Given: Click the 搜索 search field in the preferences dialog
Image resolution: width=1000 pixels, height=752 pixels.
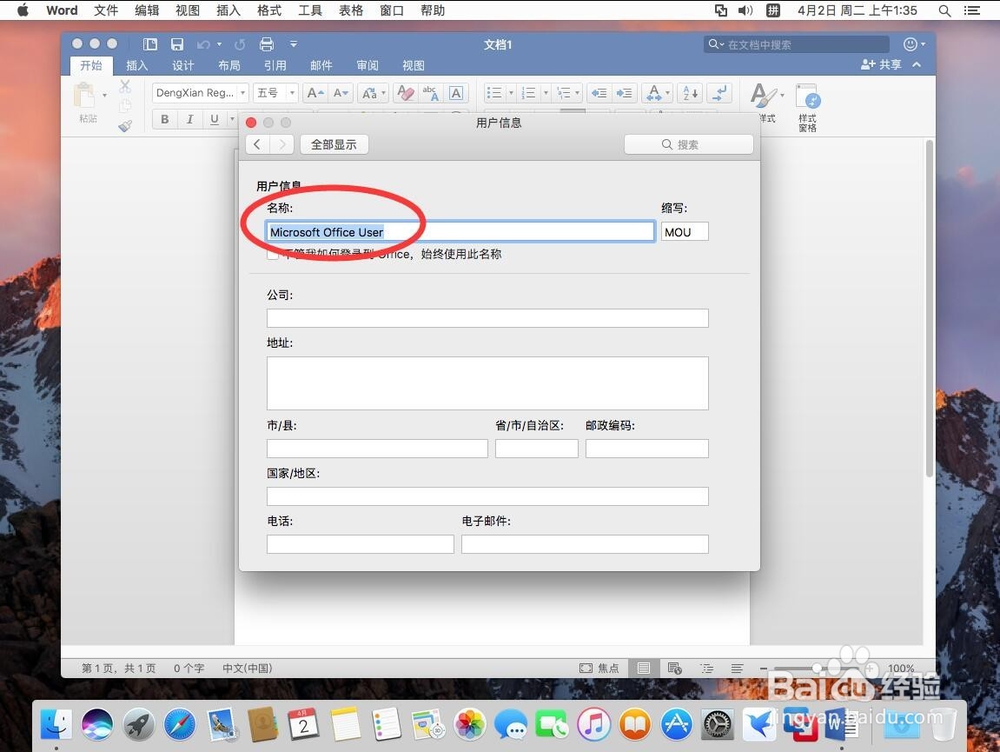Looking at the screenshot, I should 689,144.
